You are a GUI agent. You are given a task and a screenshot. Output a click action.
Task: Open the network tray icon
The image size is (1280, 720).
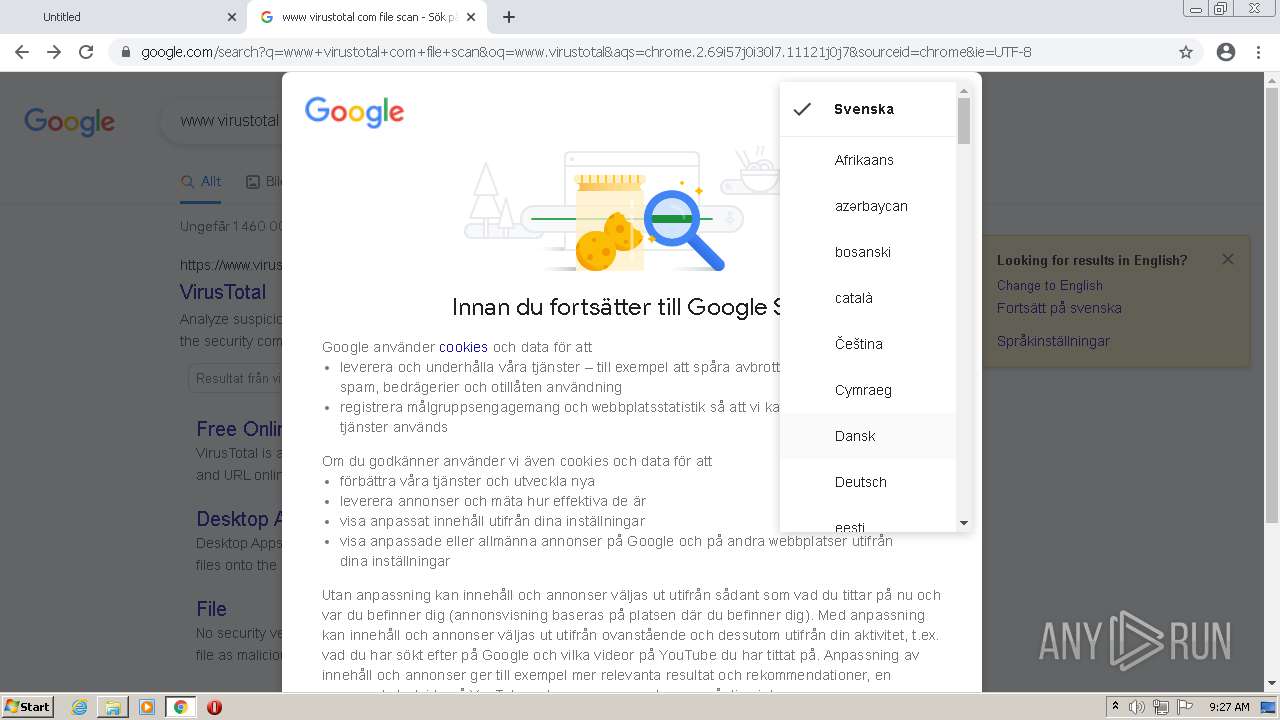(1161, 707)
